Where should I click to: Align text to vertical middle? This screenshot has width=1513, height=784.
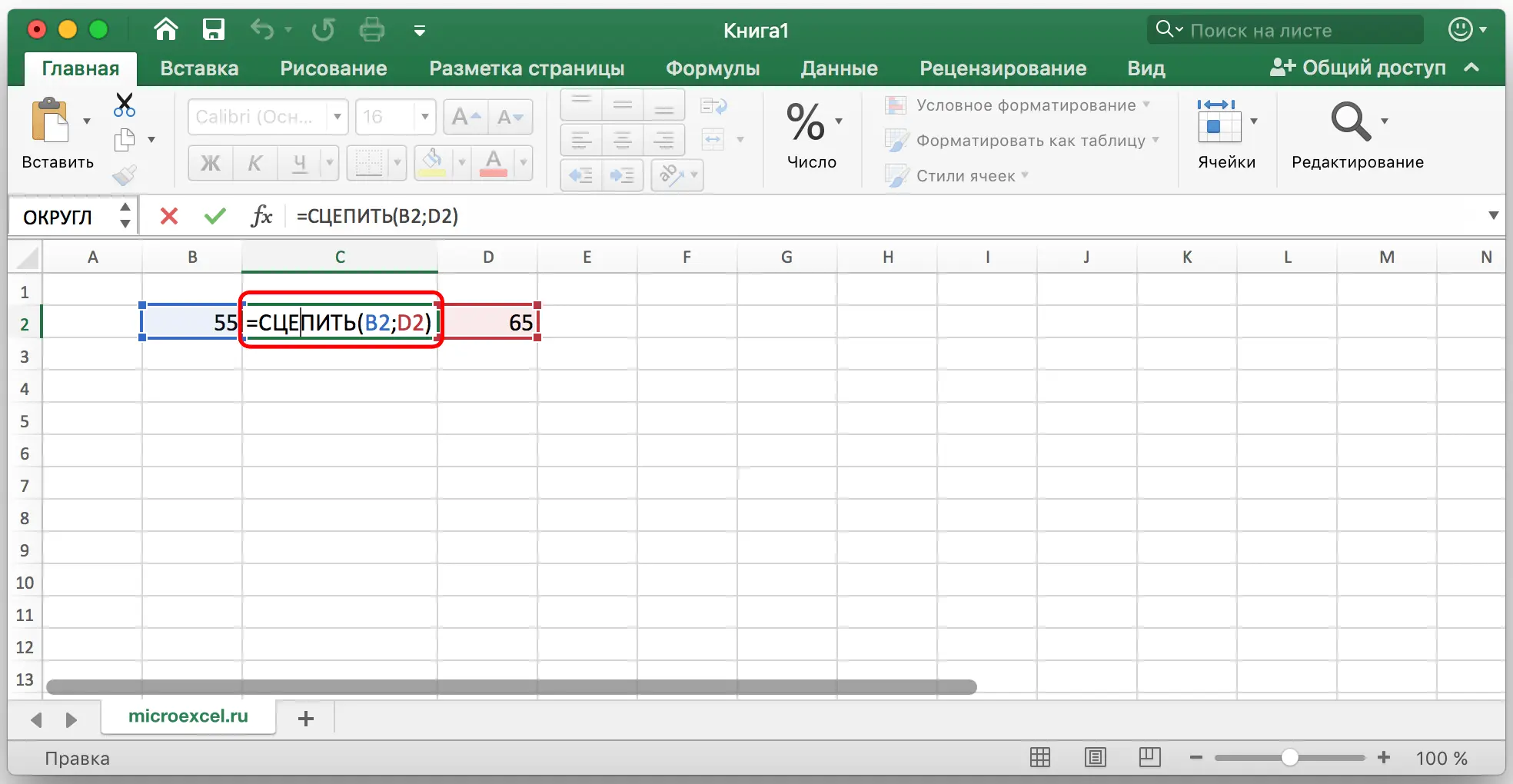pos(623,105)
